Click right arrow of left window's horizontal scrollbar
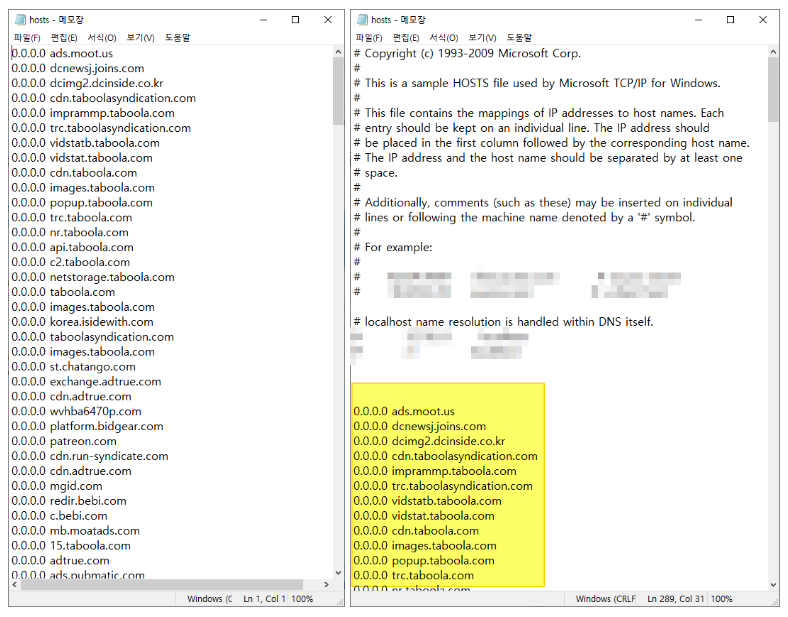 click(327, 584)
